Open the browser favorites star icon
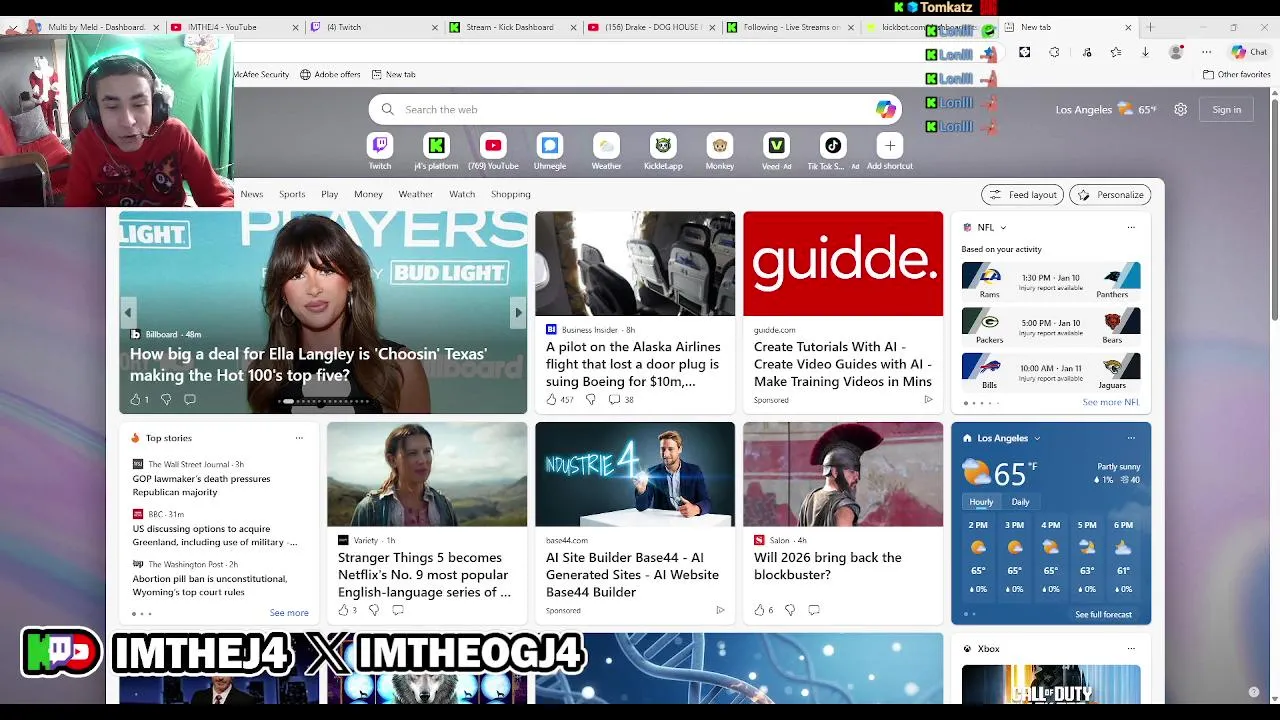Image resolution: width=1280 pixels, height=720 pixels. tap(1116, 52)
